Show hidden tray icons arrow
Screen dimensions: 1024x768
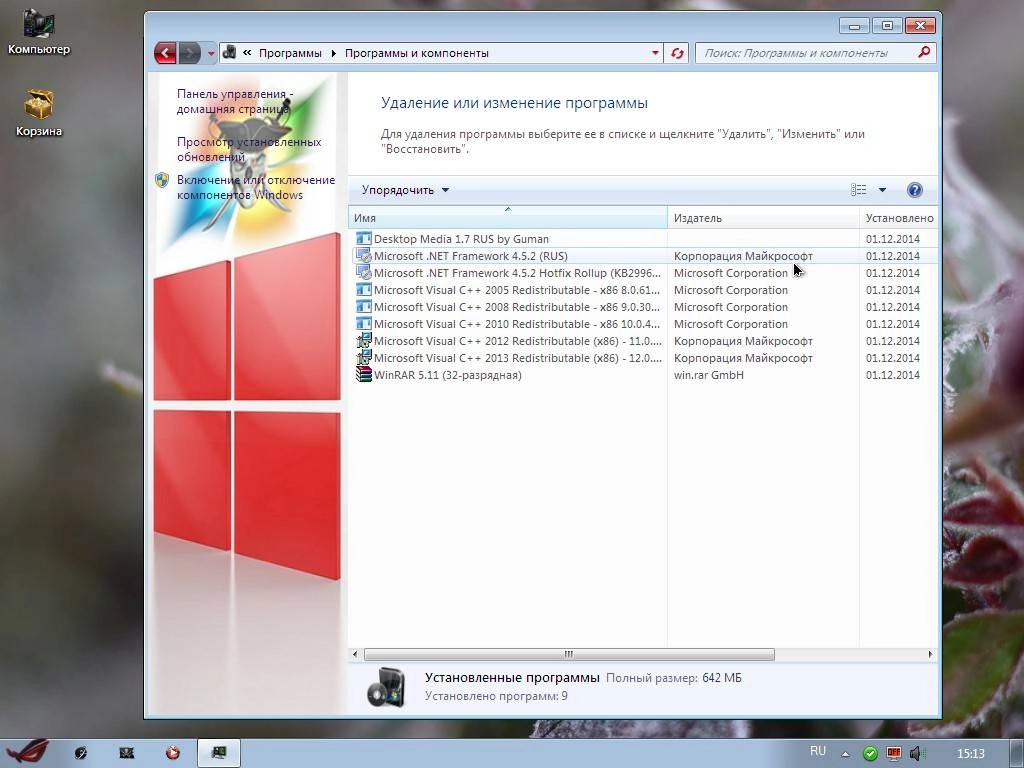click(x=845, y=754)
